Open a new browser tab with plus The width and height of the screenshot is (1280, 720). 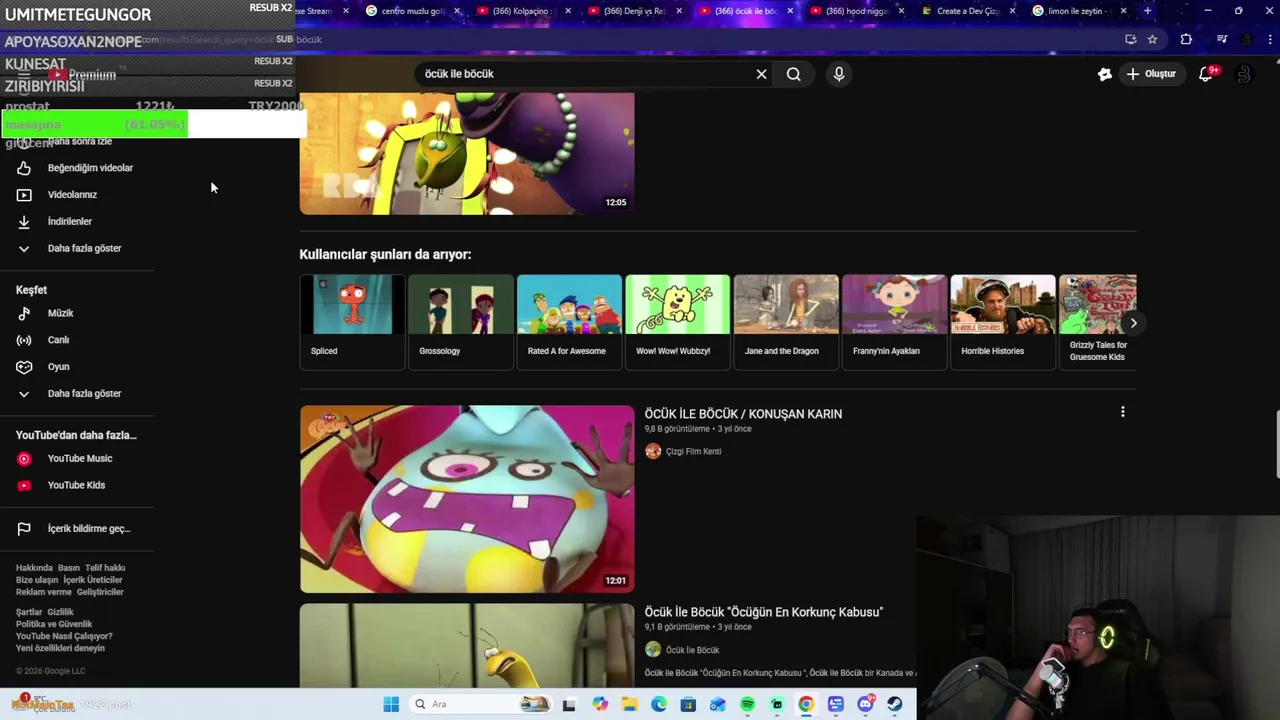coord(1147,11)
